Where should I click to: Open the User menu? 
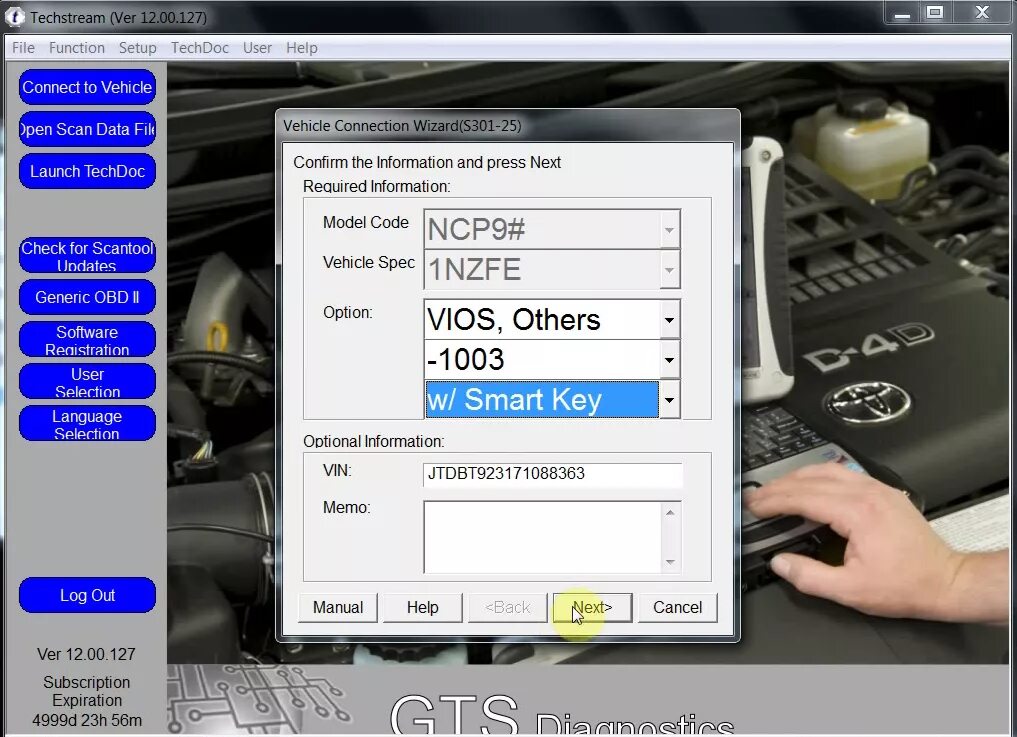257,48
